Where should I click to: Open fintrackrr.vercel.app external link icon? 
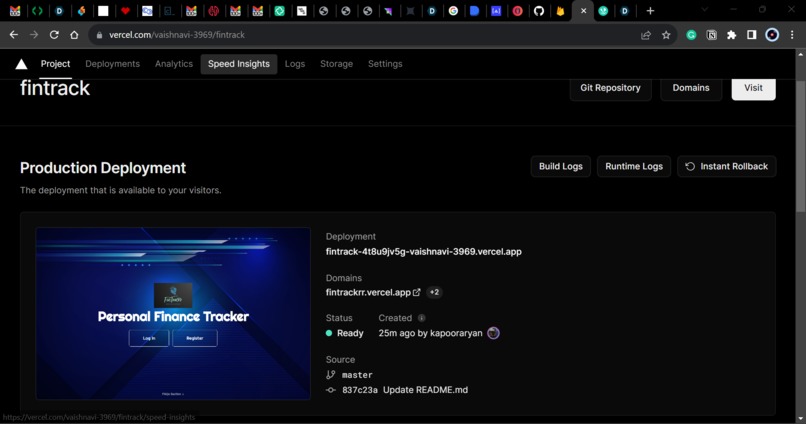[x=416, y=292]
